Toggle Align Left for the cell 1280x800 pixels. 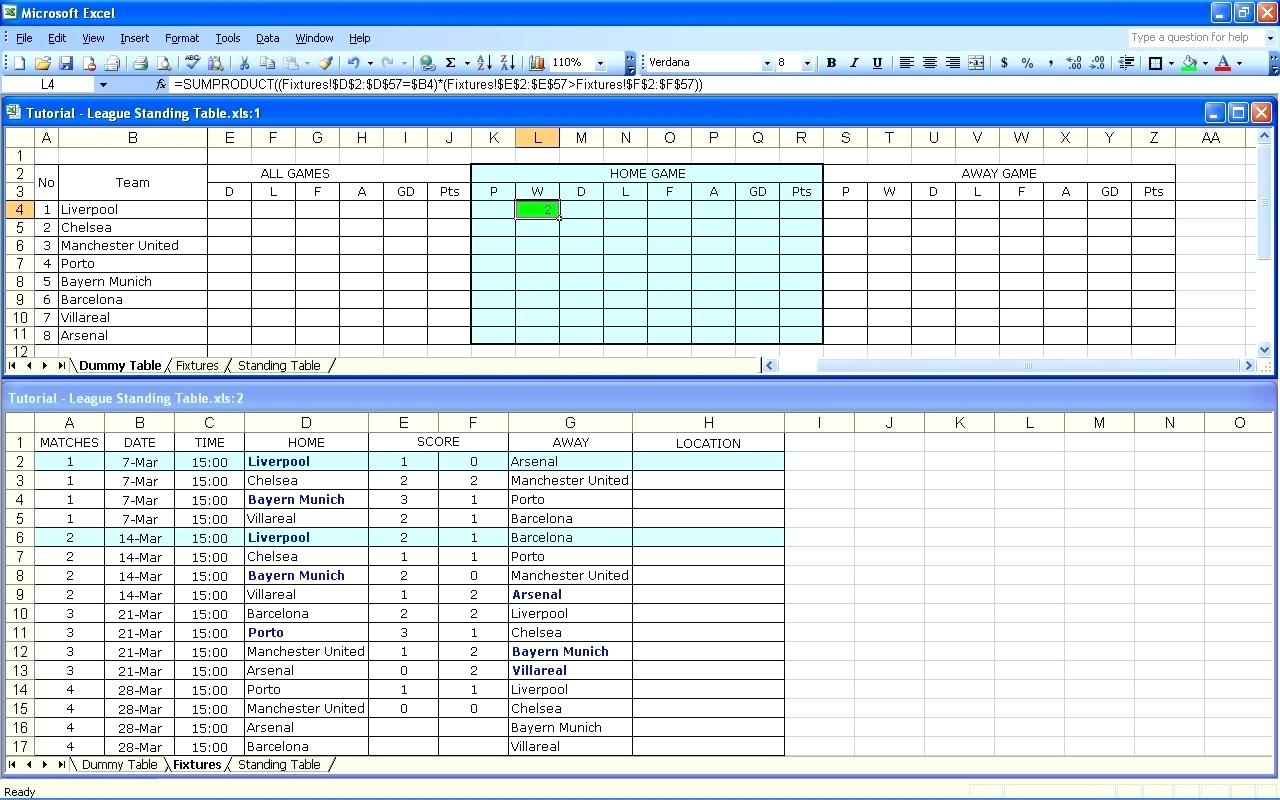pyautogui.click(x=906, y=63)
